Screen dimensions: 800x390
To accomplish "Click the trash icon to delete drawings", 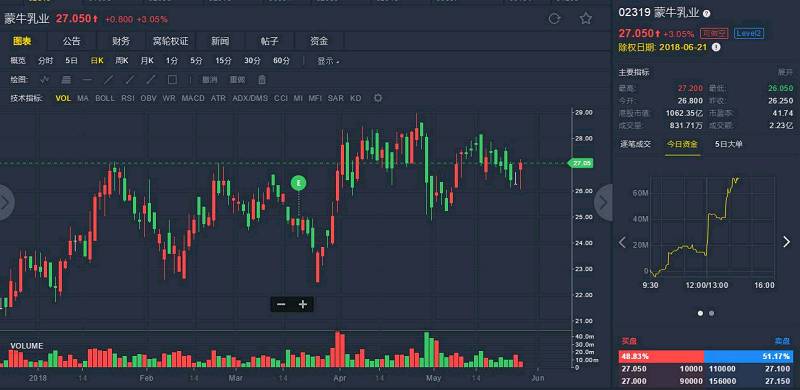I will click(x=262, y=80).
